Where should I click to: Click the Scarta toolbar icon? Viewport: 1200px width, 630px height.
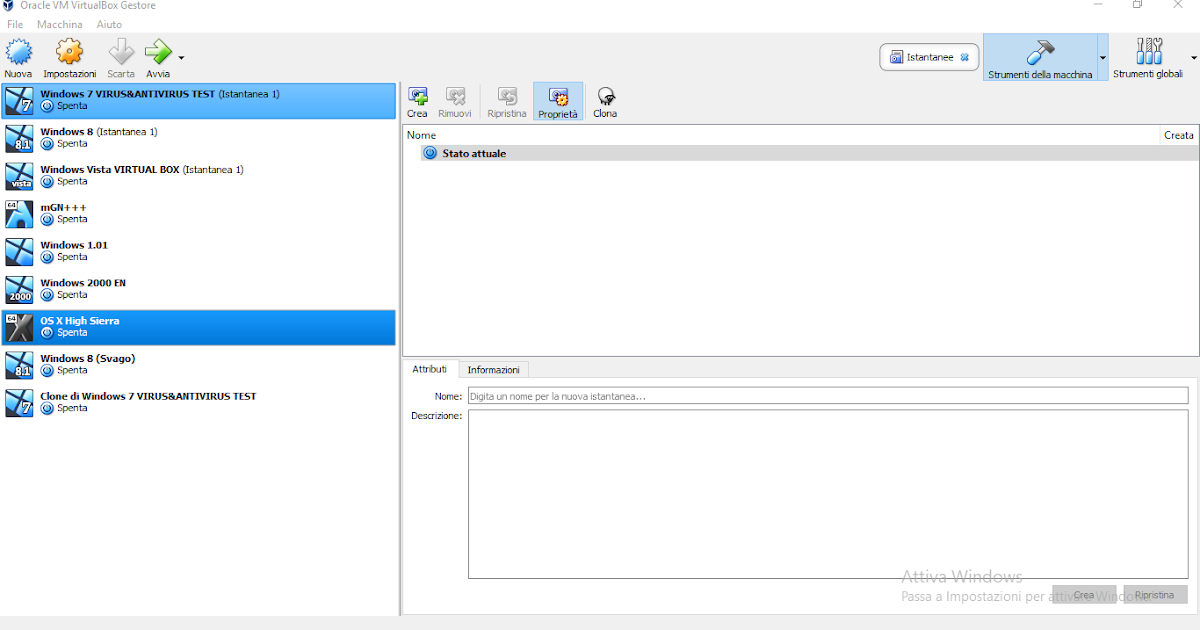(120, 55)
